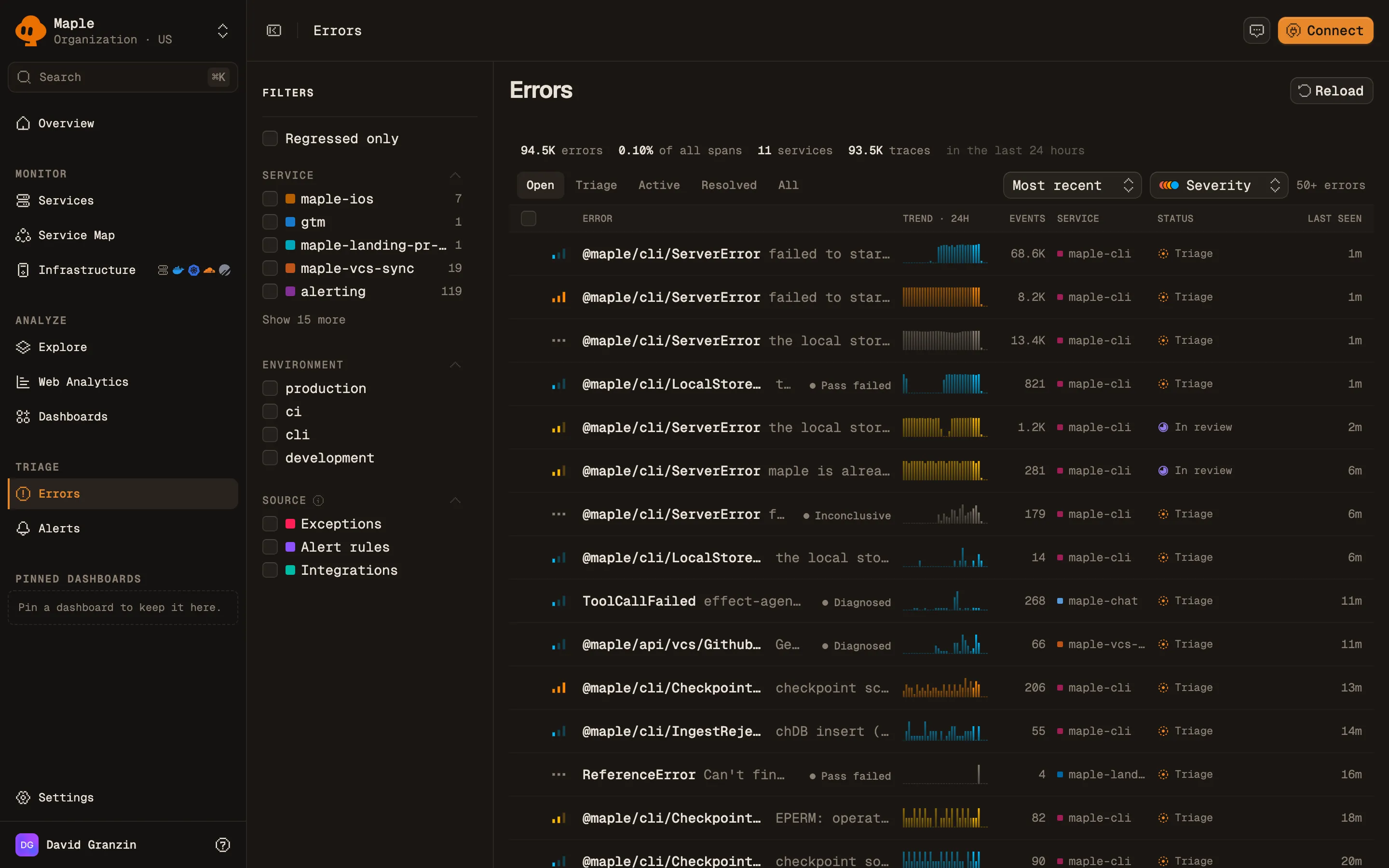Click the info icon next to Source

[318, 501]
